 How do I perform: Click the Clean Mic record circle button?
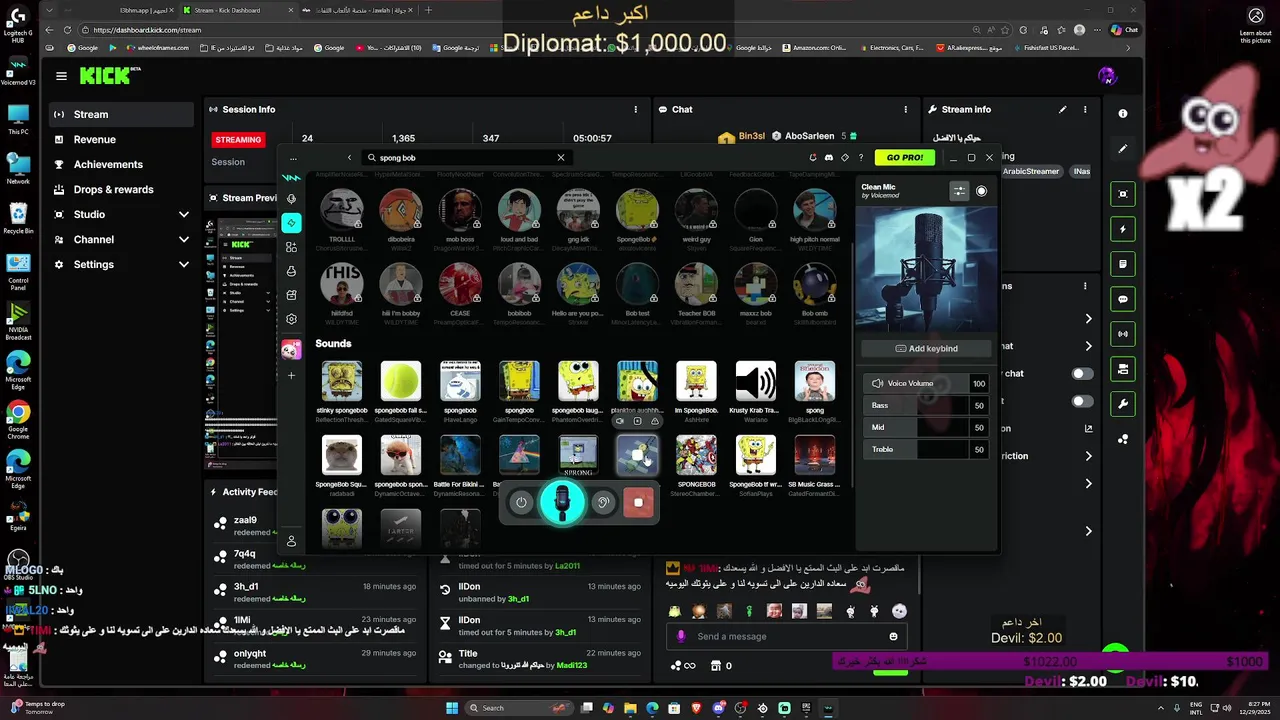(x=981, y=191)
